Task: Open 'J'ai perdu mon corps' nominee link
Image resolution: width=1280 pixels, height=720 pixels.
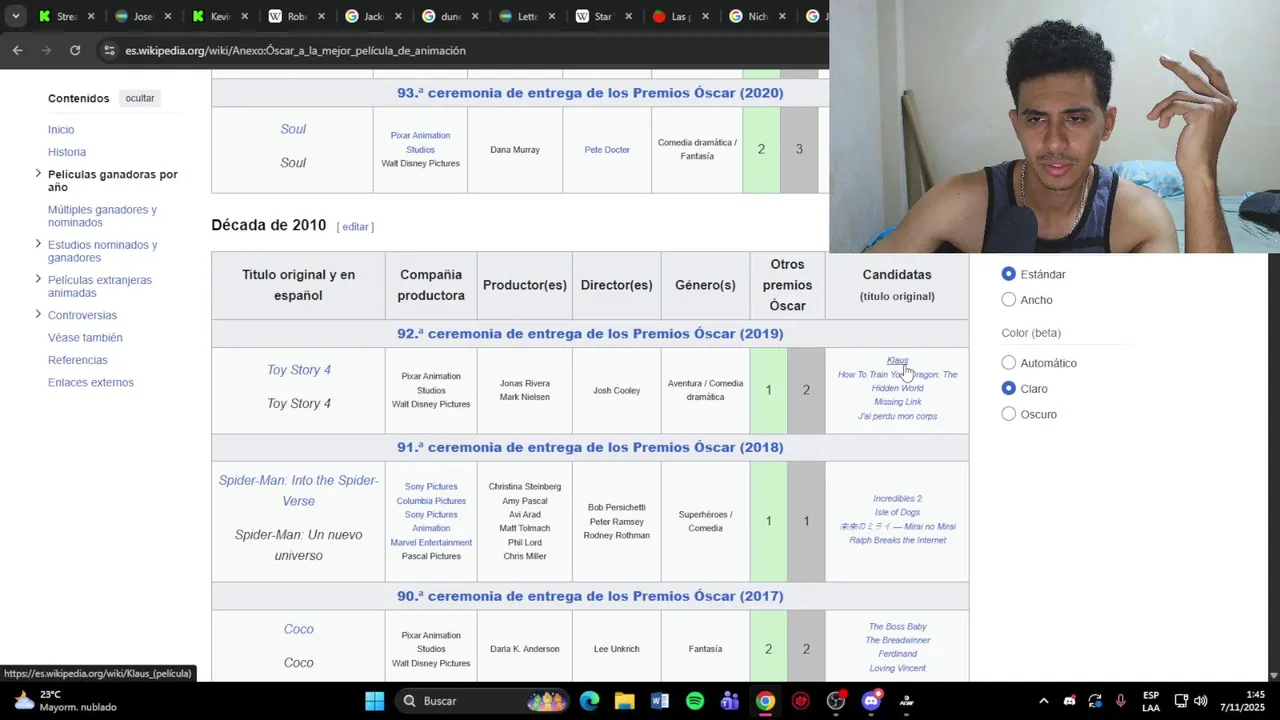Action: pos(897,416)
